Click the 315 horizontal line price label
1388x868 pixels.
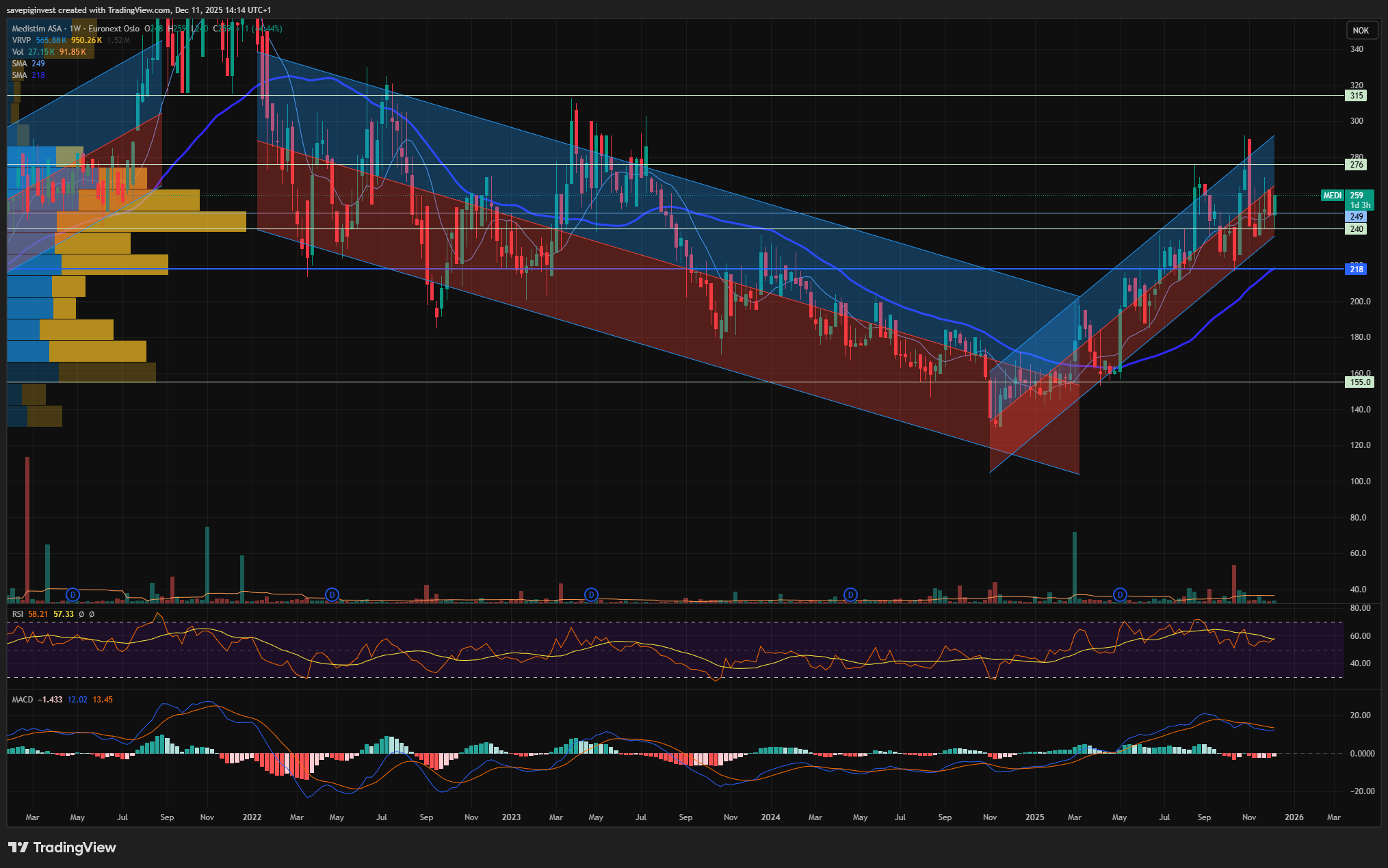[x=1356, y=96]
